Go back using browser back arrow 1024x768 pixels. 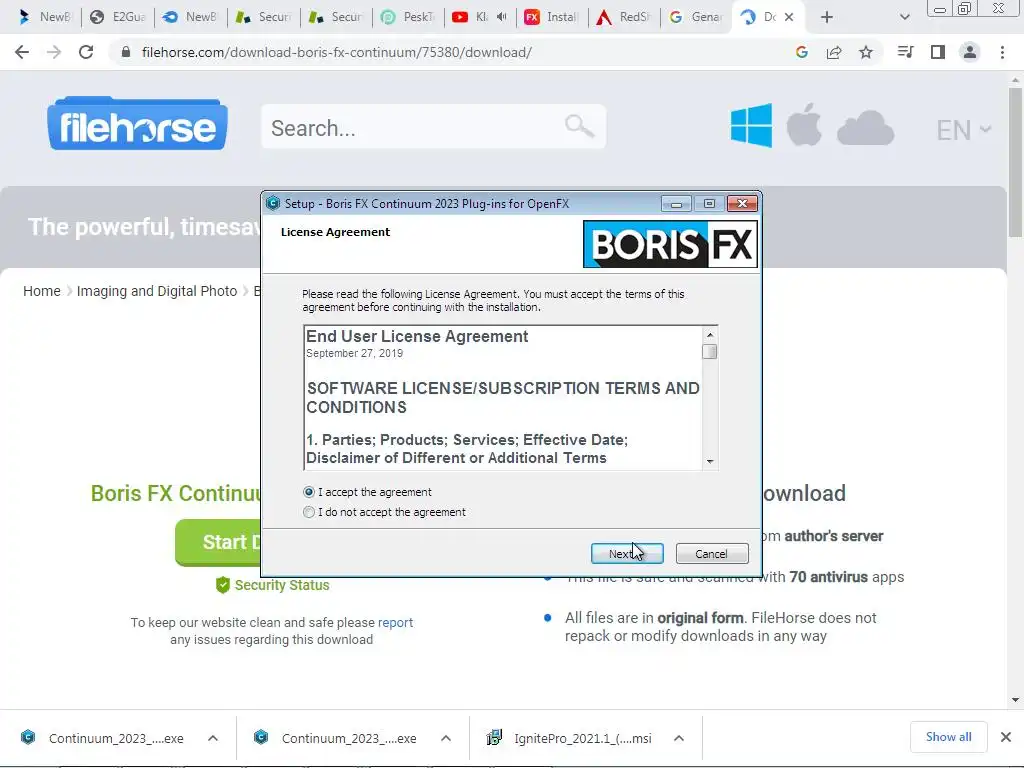pos(22,52)
